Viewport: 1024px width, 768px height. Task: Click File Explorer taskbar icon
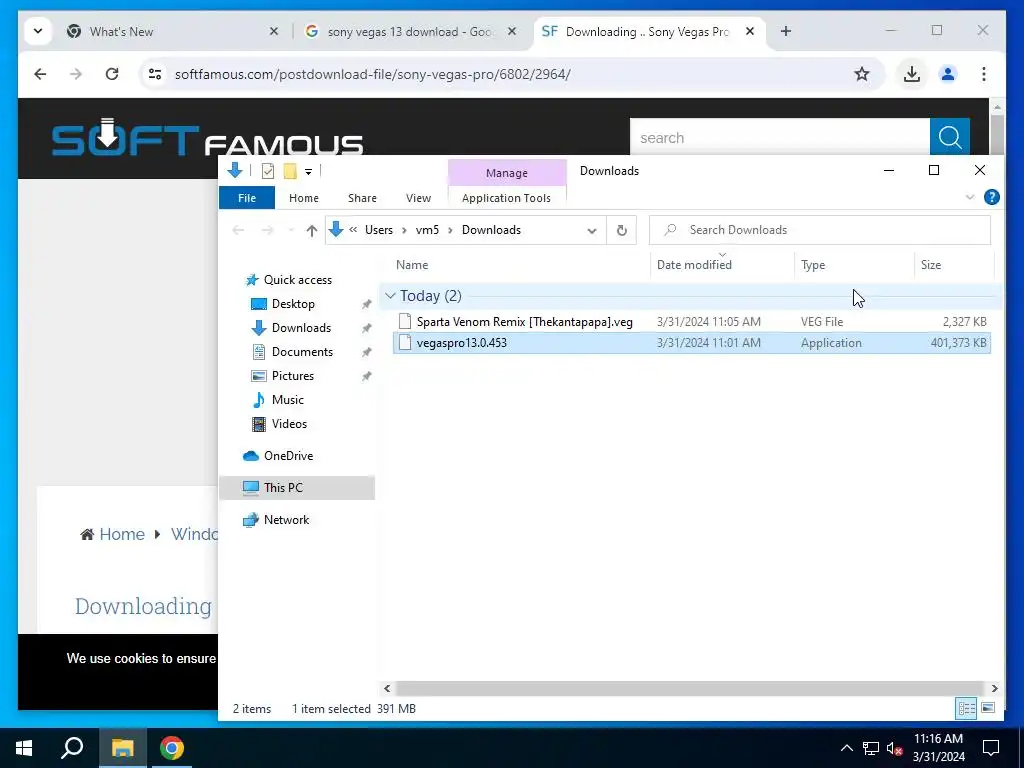[122, 748]
